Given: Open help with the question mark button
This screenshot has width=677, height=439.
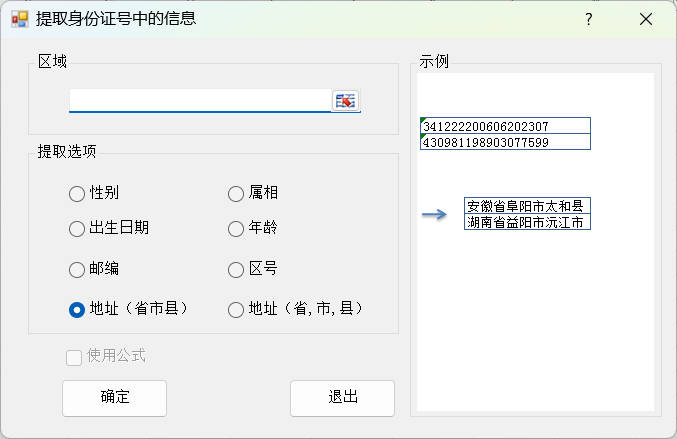Looking at the screenshot, I should tap(589, 19).
